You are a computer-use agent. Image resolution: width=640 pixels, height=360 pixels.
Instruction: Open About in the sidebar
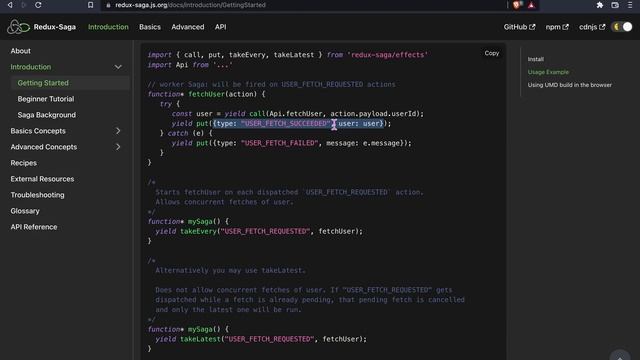(x=20, y=51)
